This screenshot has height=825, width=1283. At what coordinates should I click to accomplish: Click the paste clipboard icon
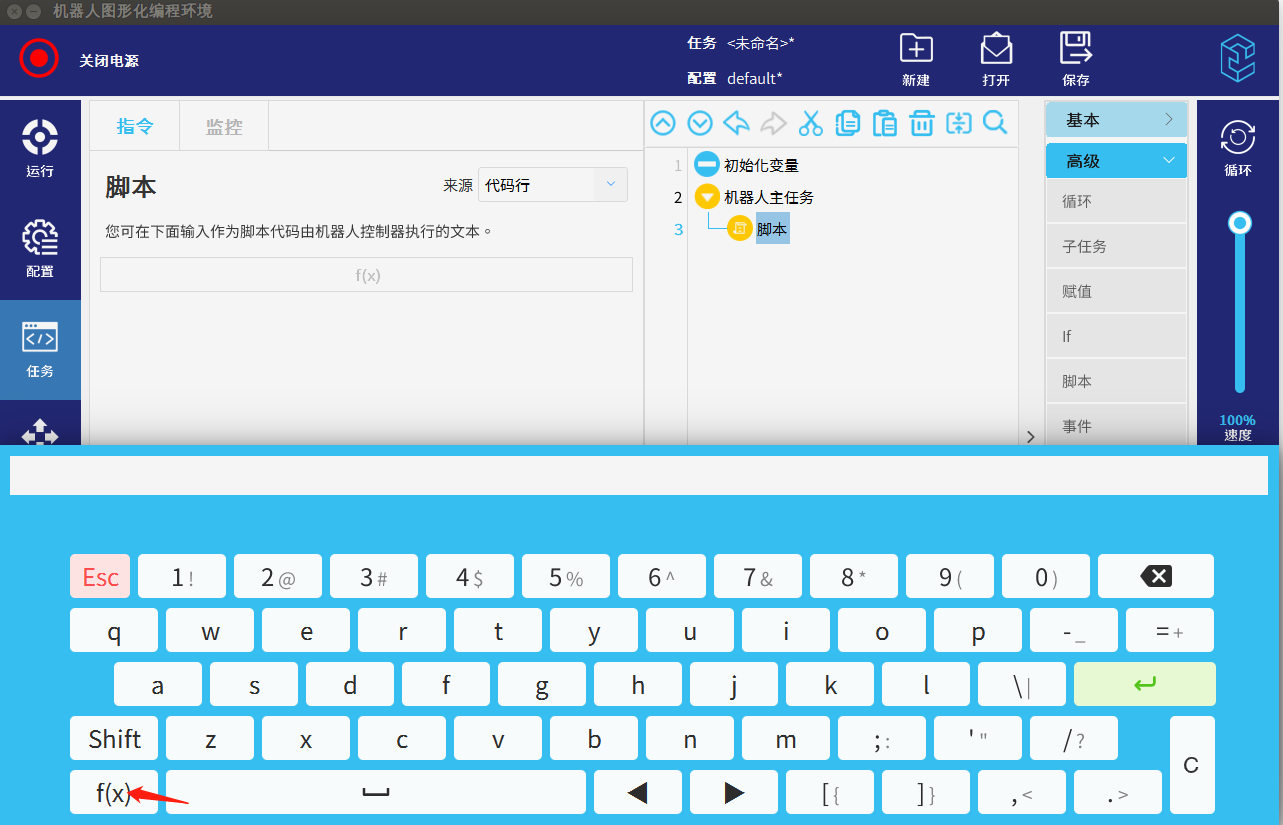click(885, 123)
